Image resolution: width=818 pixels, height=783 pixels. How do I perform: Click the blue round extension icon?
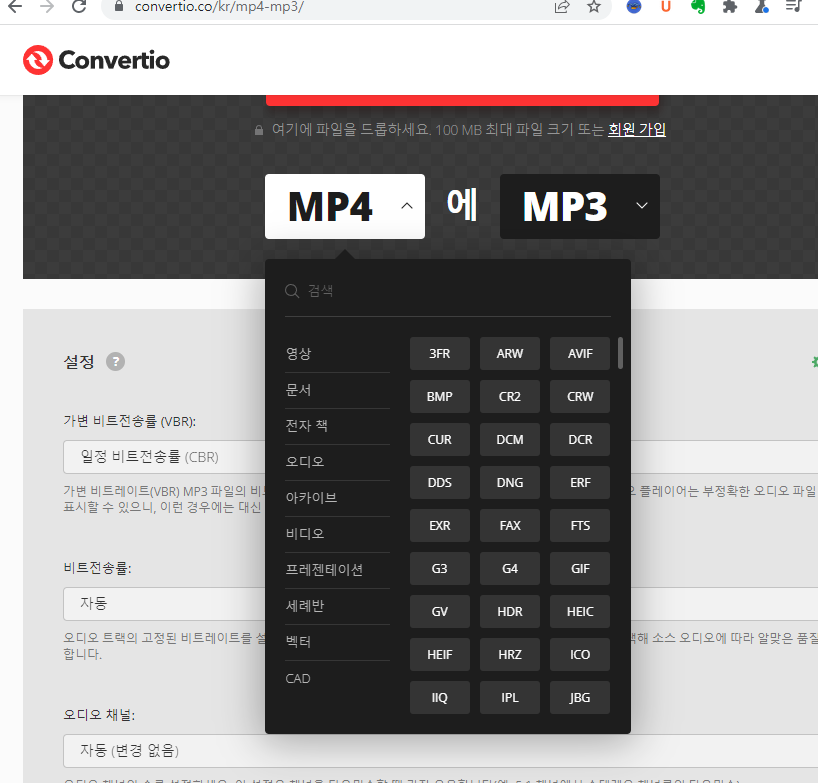634,7
